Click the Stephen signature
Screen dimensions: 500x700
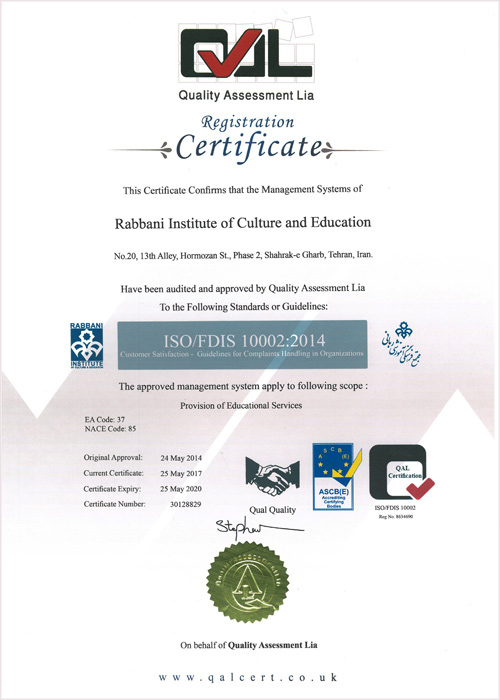(x=259, y=528)
